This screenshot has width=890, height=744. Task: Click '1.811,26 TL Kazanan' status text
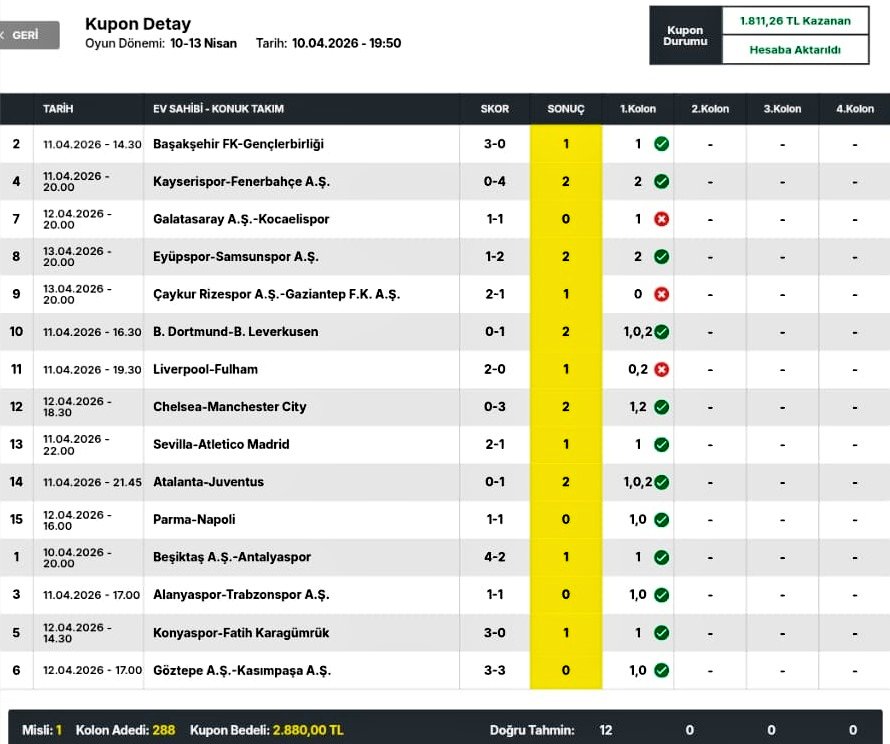(795, 21)
